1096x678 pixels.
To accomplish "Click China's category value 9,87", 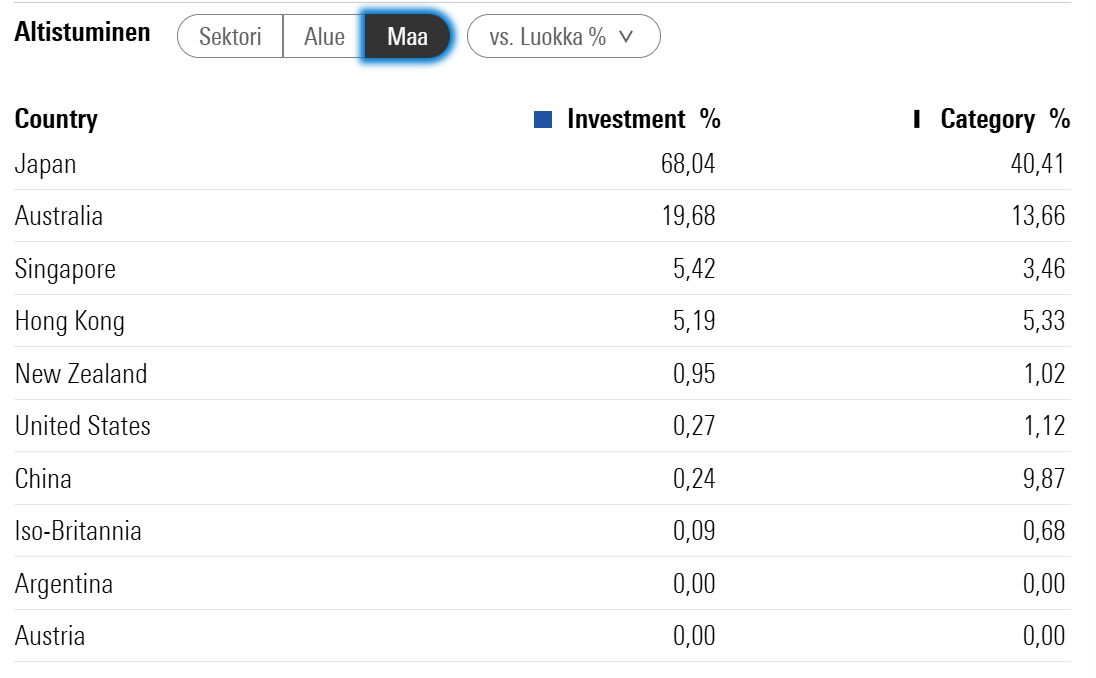I will 1044,479.
